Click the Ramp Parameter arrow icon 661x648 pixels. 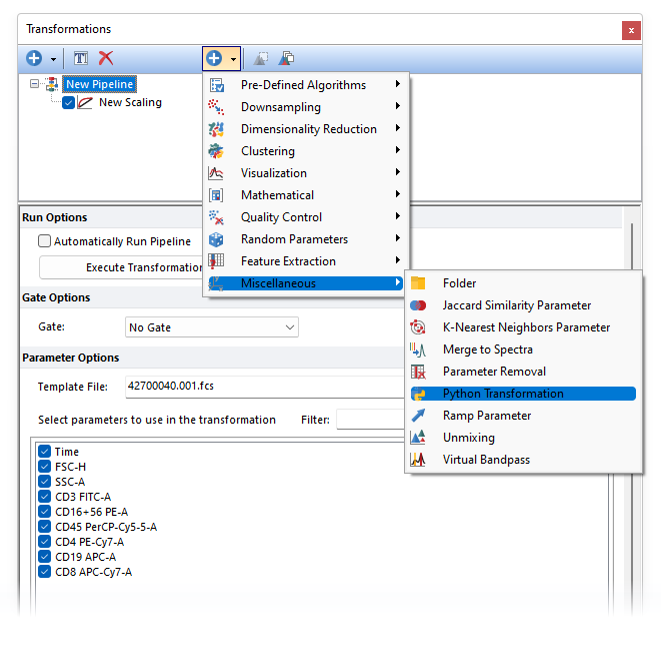(419, 416)
